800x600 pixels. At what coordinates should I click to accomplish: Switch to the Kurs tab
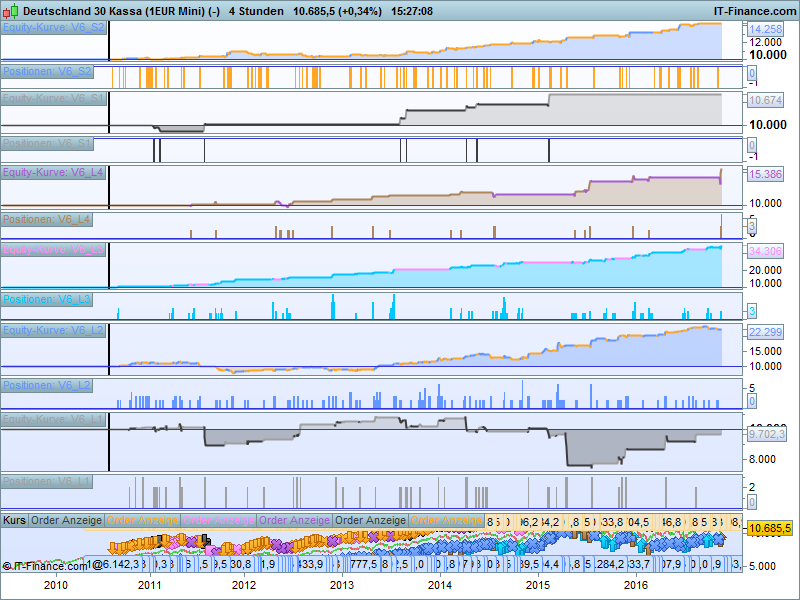click(14, 520)
